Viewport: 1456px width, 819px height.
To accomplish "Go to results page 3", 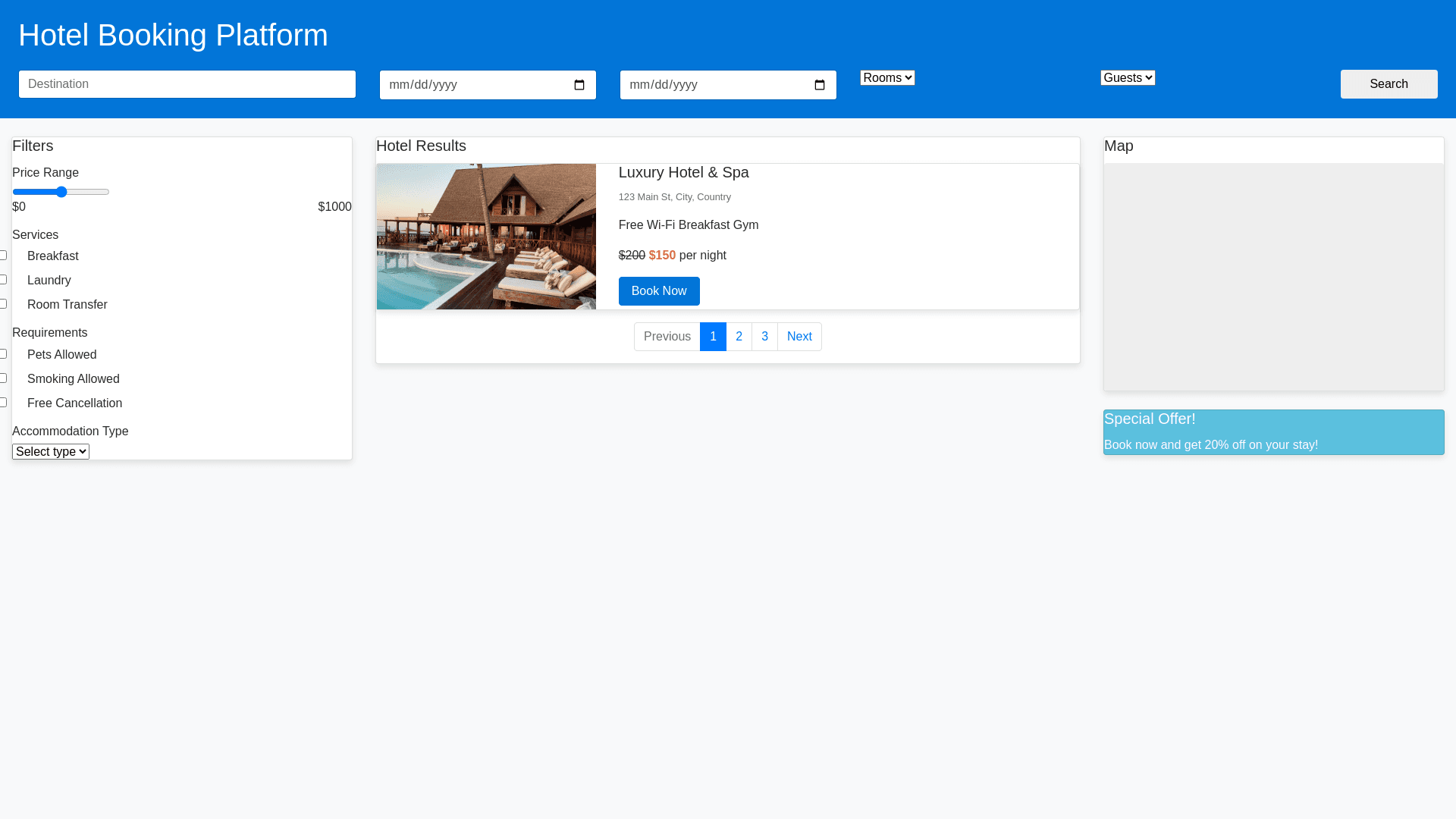I will [x=764, y=337].
